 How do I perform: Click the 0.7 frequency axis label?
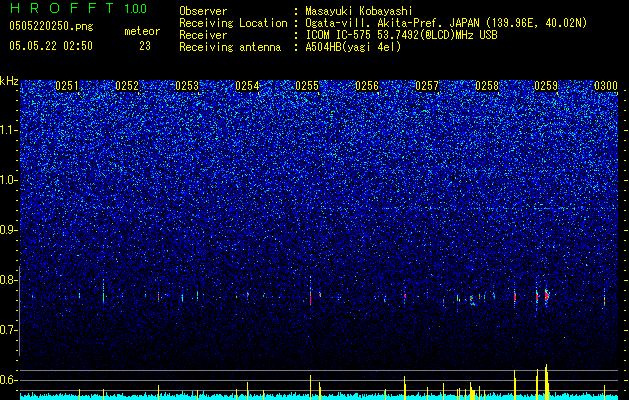[x=9, y=330]
